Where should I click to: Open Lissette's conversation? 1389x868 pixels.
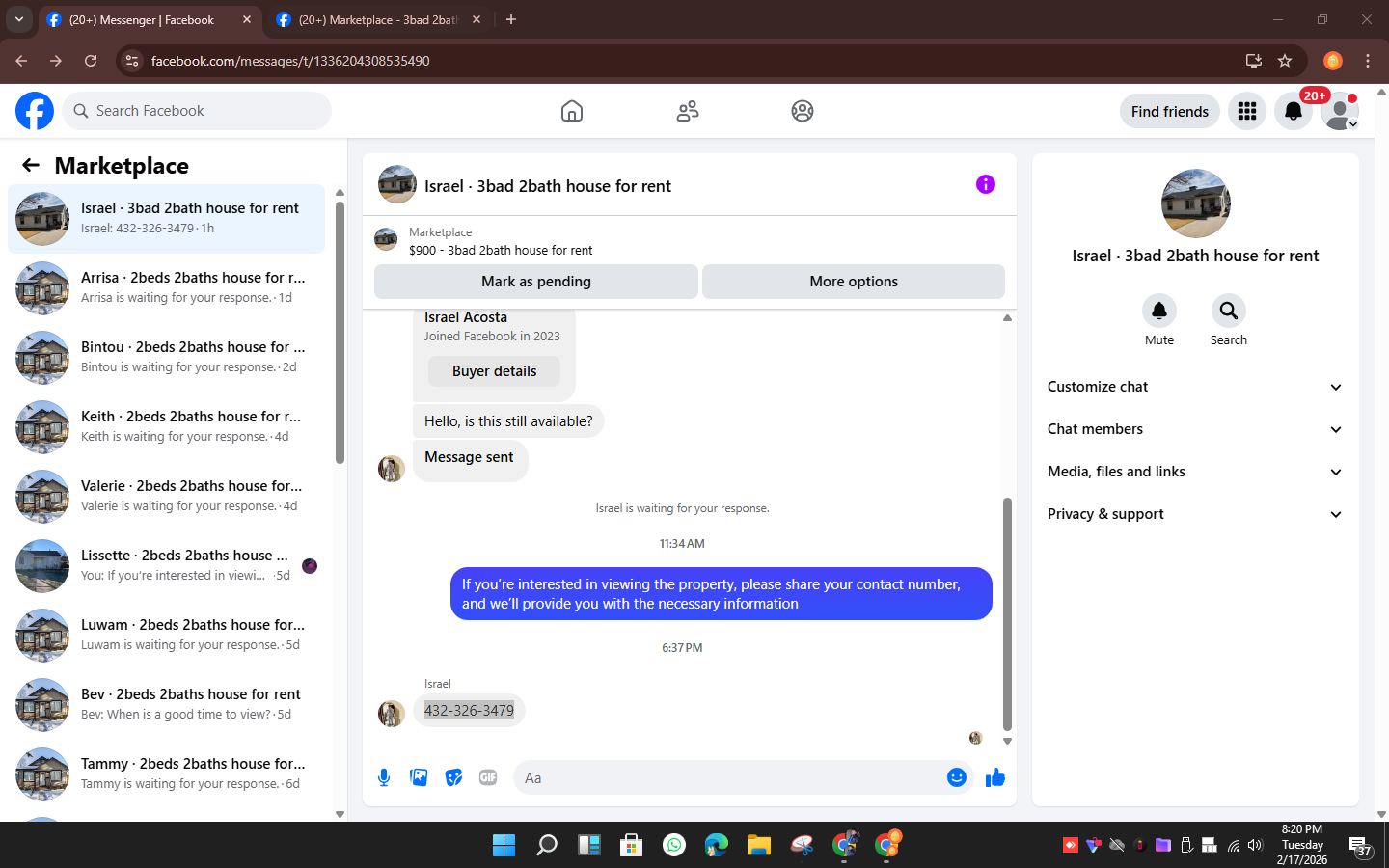(167, 566)
